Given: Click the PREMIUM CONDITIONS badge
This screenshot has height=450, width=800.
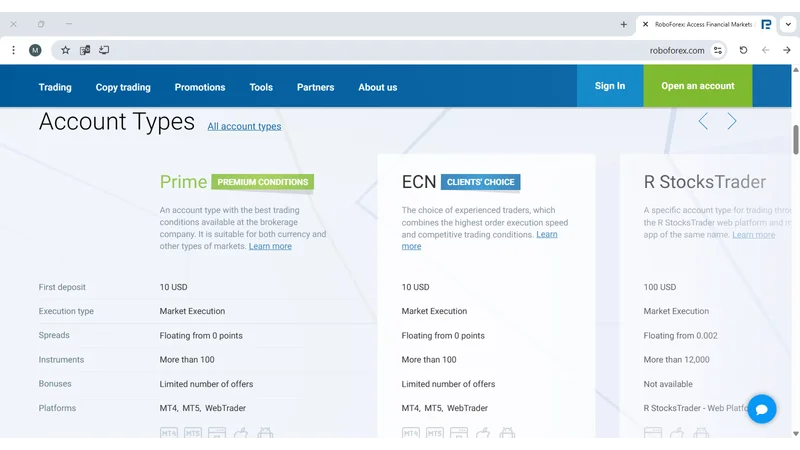Looking at the screenshot, I should [x=263, y=182].
